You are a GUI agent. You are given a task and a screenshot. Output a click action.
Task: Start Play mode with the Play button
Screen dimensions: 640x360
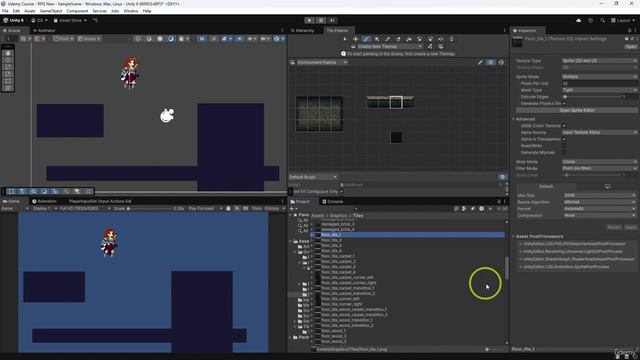[x=309, y=20]
